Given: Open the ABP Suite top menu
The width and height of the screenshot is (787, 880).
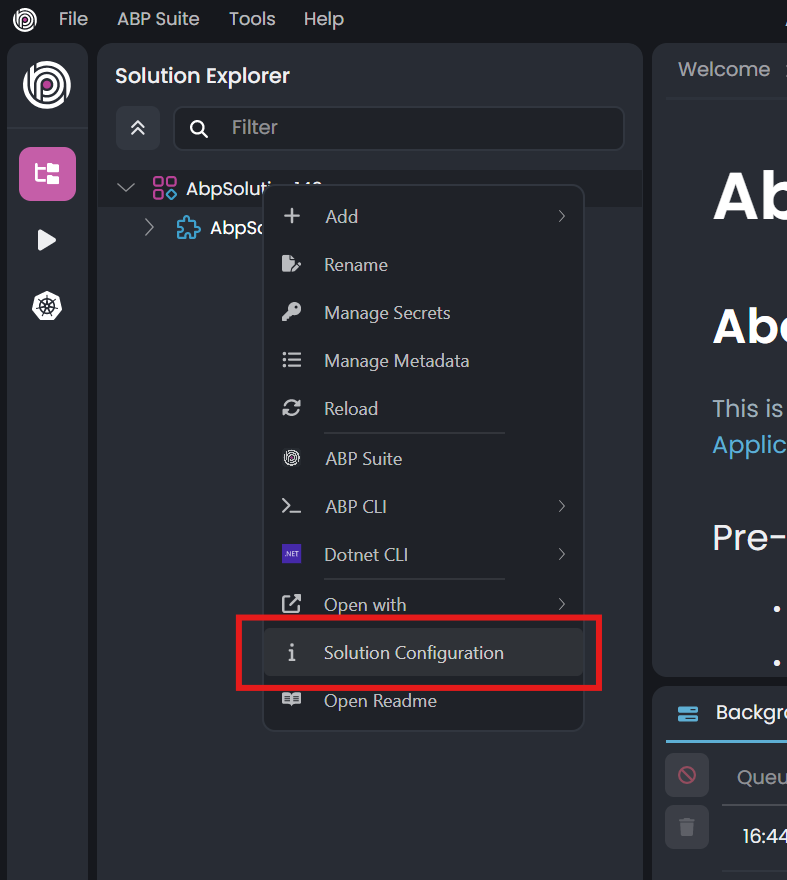Looking at the screenshot, I should coord(158,19).
